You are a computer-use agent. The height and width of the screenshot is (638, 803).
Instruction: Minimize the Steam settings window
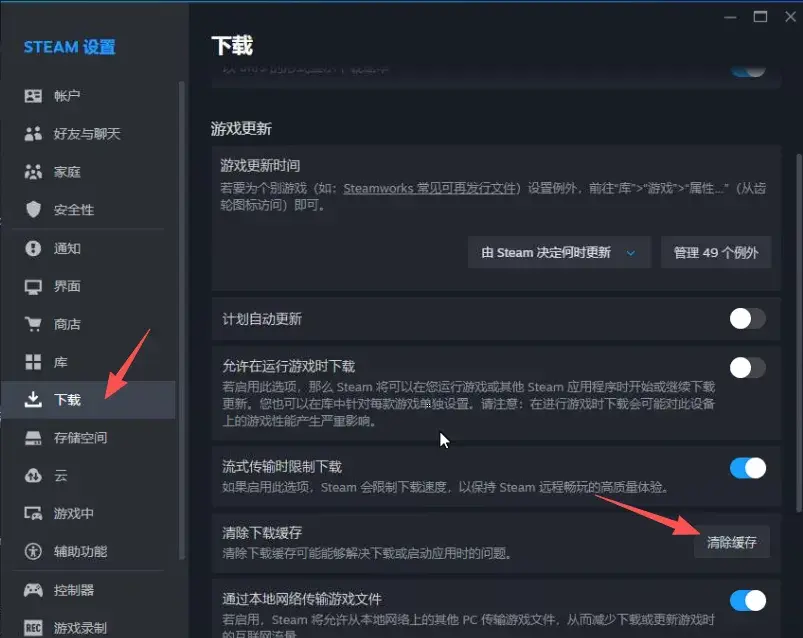[731, 17]
